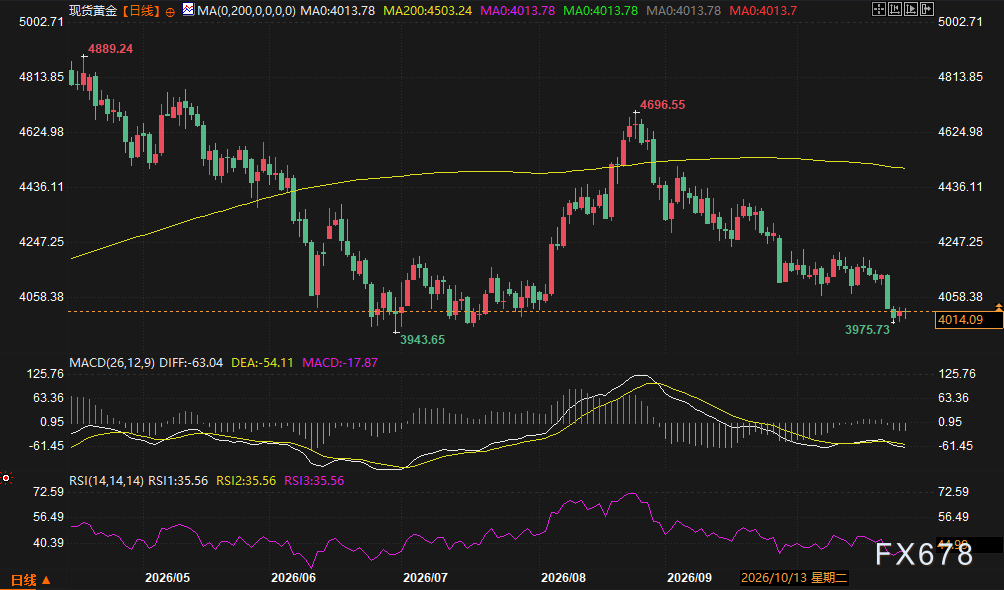Image resolution: width=1004 pixels, height=590 pixels.
Task: Click the axis playback icon with play triangle
Action: (x=911, y=9)
